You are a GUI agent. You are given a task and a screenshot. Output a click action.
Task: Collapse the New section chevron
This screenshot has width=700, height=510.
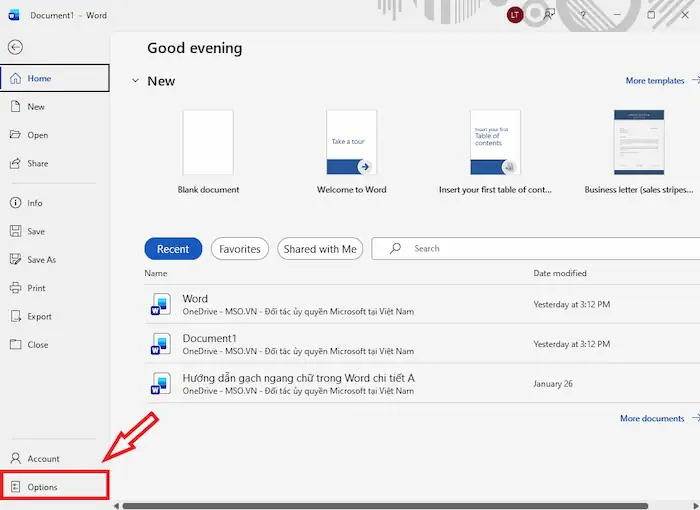[135, 81]
